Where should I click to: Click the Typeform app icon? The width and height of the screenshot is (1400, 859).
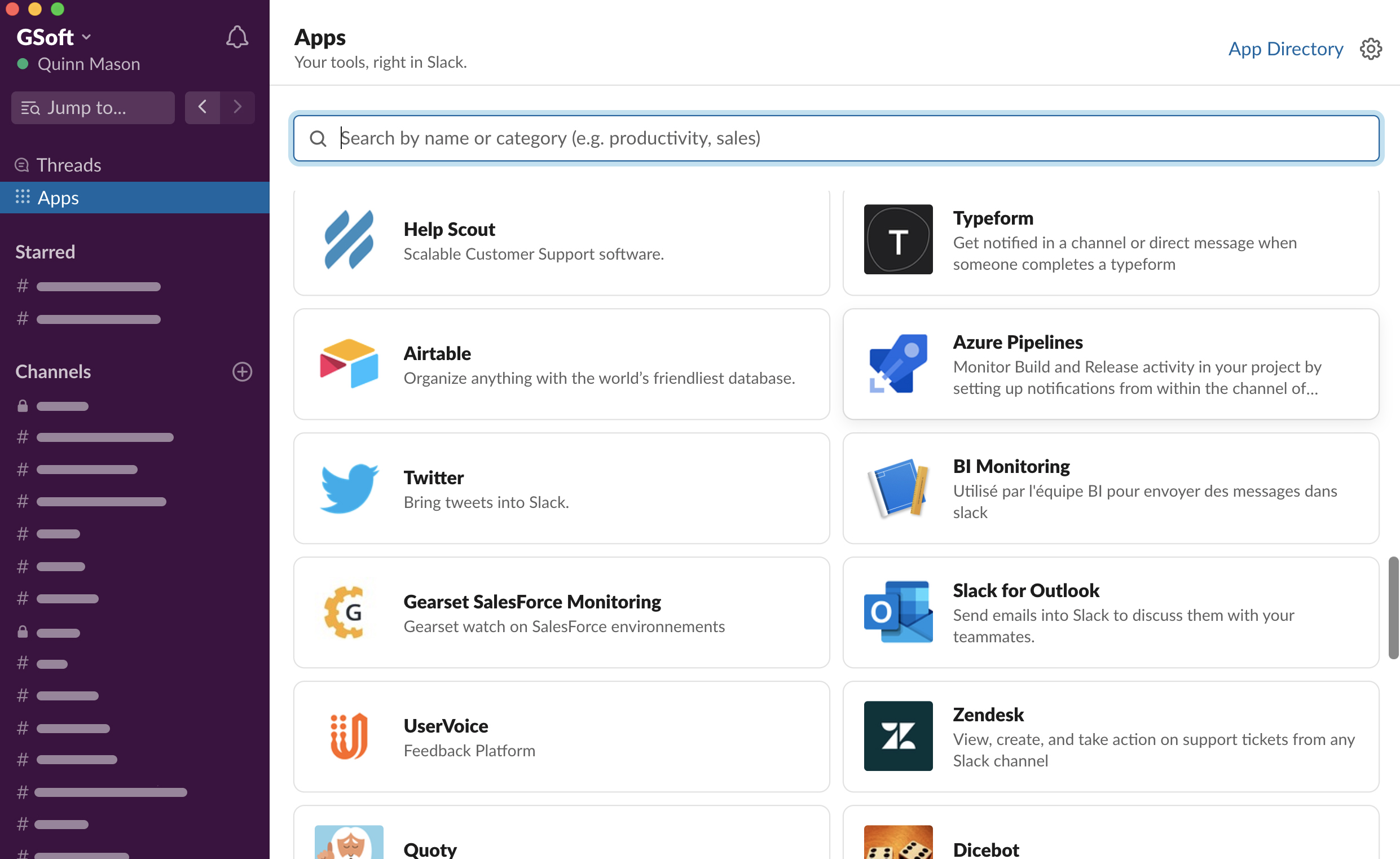(x=898, y=239)
